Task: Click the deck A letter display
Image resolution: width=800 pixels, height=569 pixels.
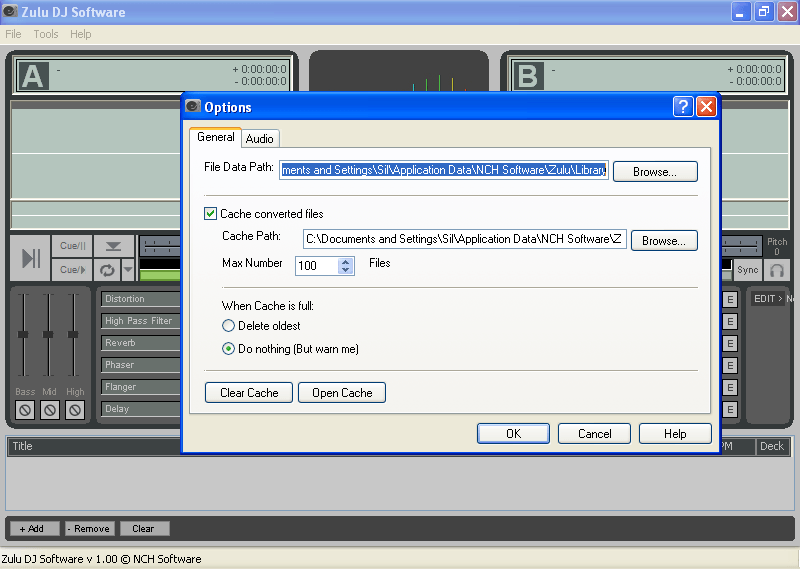Action: [x=33, y=76]
